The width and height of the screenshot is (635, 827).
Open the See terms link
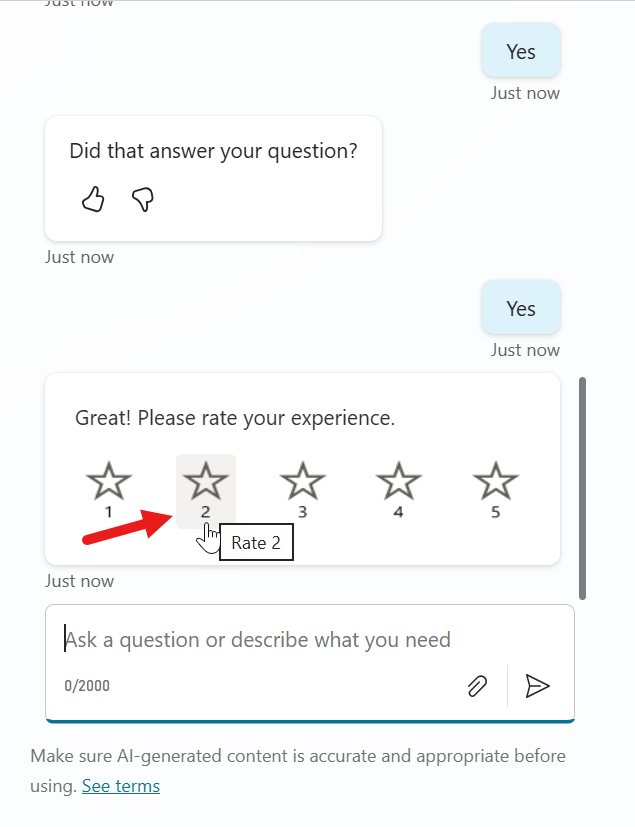[x=120, y=786]
